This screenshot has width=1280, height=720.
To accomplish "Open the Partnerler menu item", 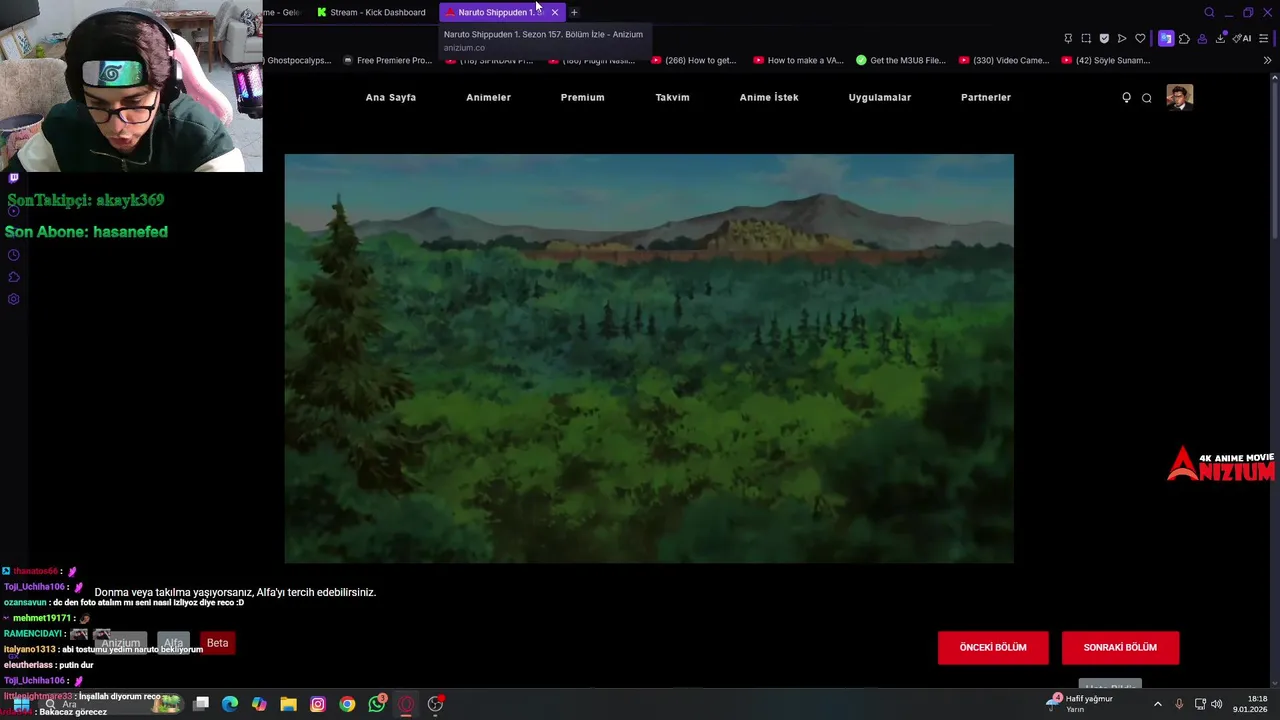I will 986,97.
